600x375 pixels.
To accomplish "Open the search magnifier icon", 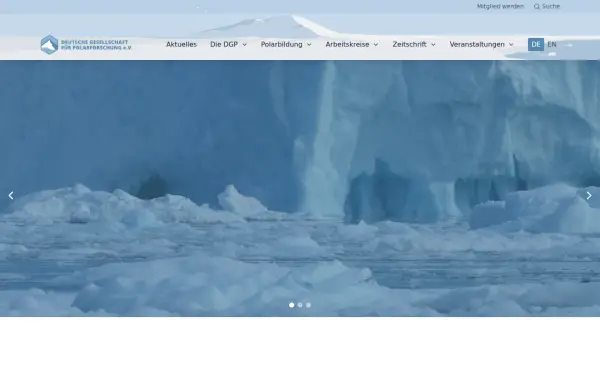I will click(537, 7).
